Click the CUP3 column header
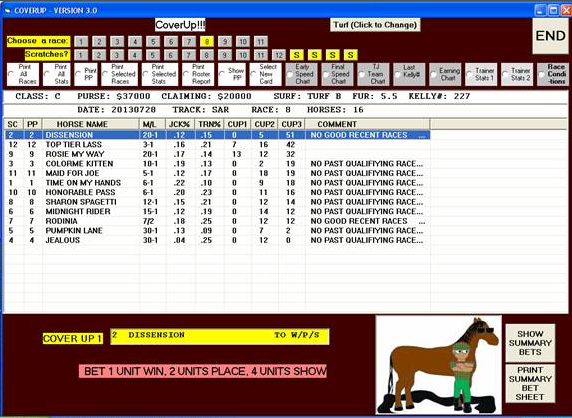Viewport: 572px width, 418px height. (x=291, y=124)
